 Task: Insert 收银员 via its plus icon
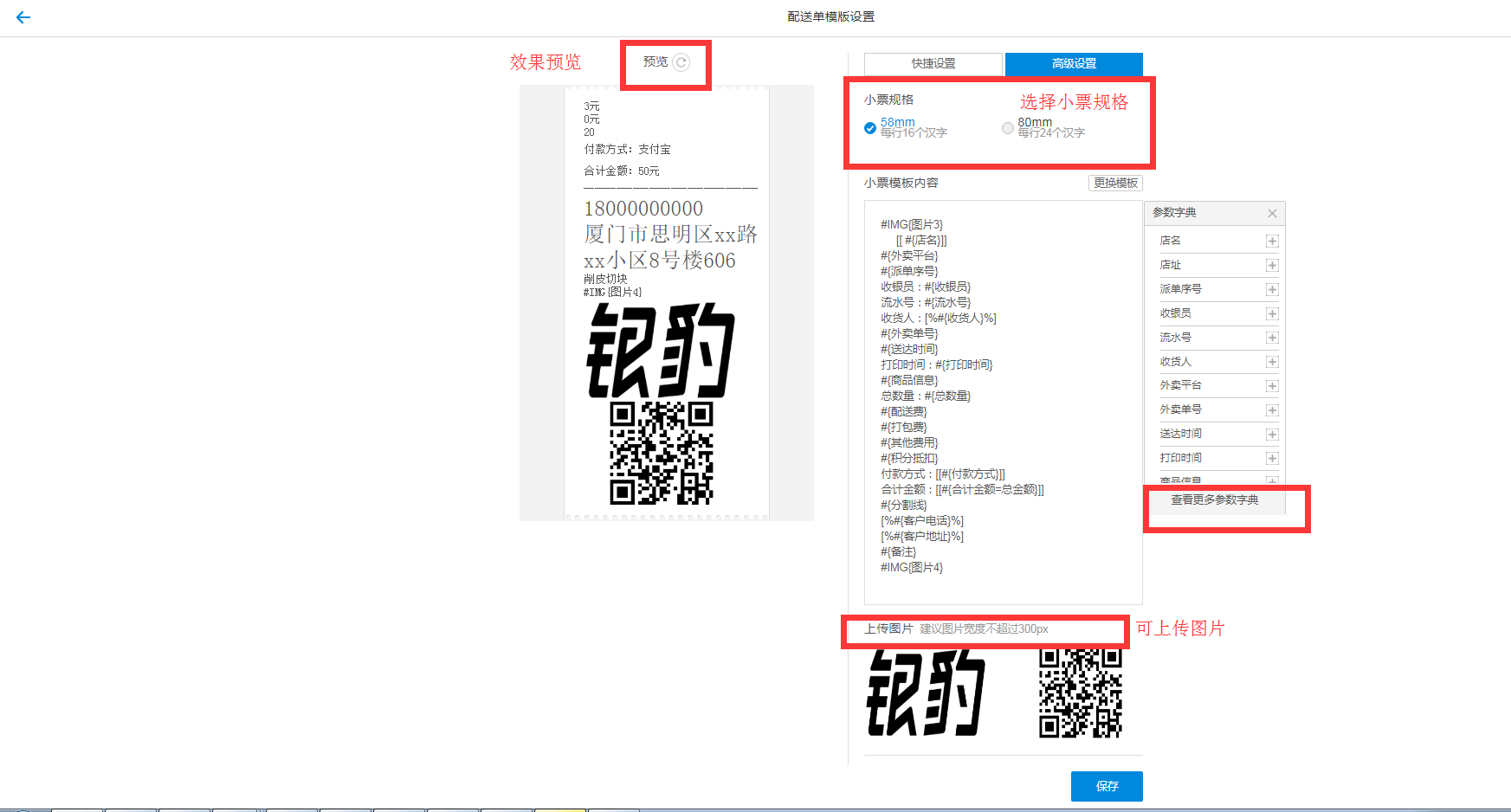[x=1272, y=314]
